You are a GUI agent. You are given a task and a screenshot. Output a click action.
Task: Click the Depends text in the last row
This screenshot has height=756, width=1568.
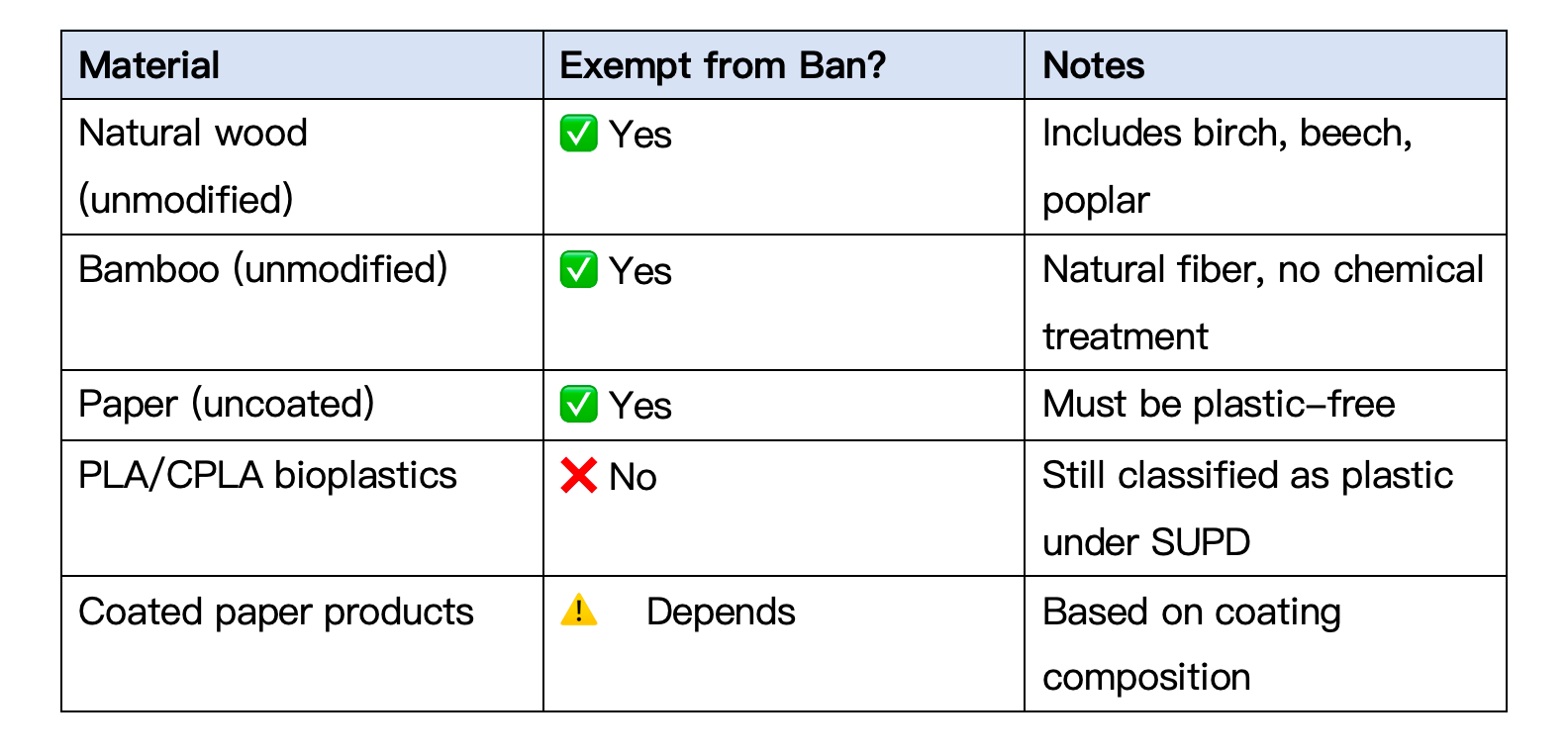click(721, 612)
